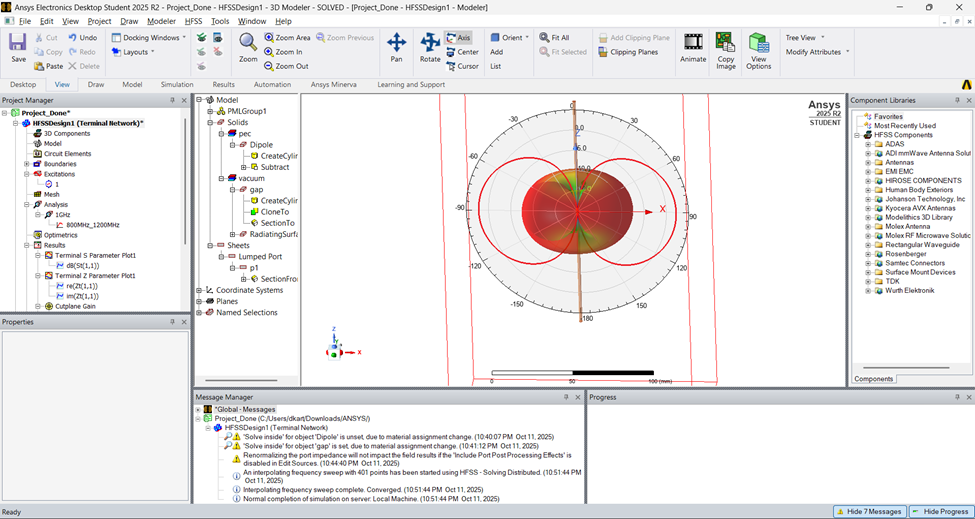
Task: Click the Project Manager vertical scrollbar
Action: tap(185, 180)
